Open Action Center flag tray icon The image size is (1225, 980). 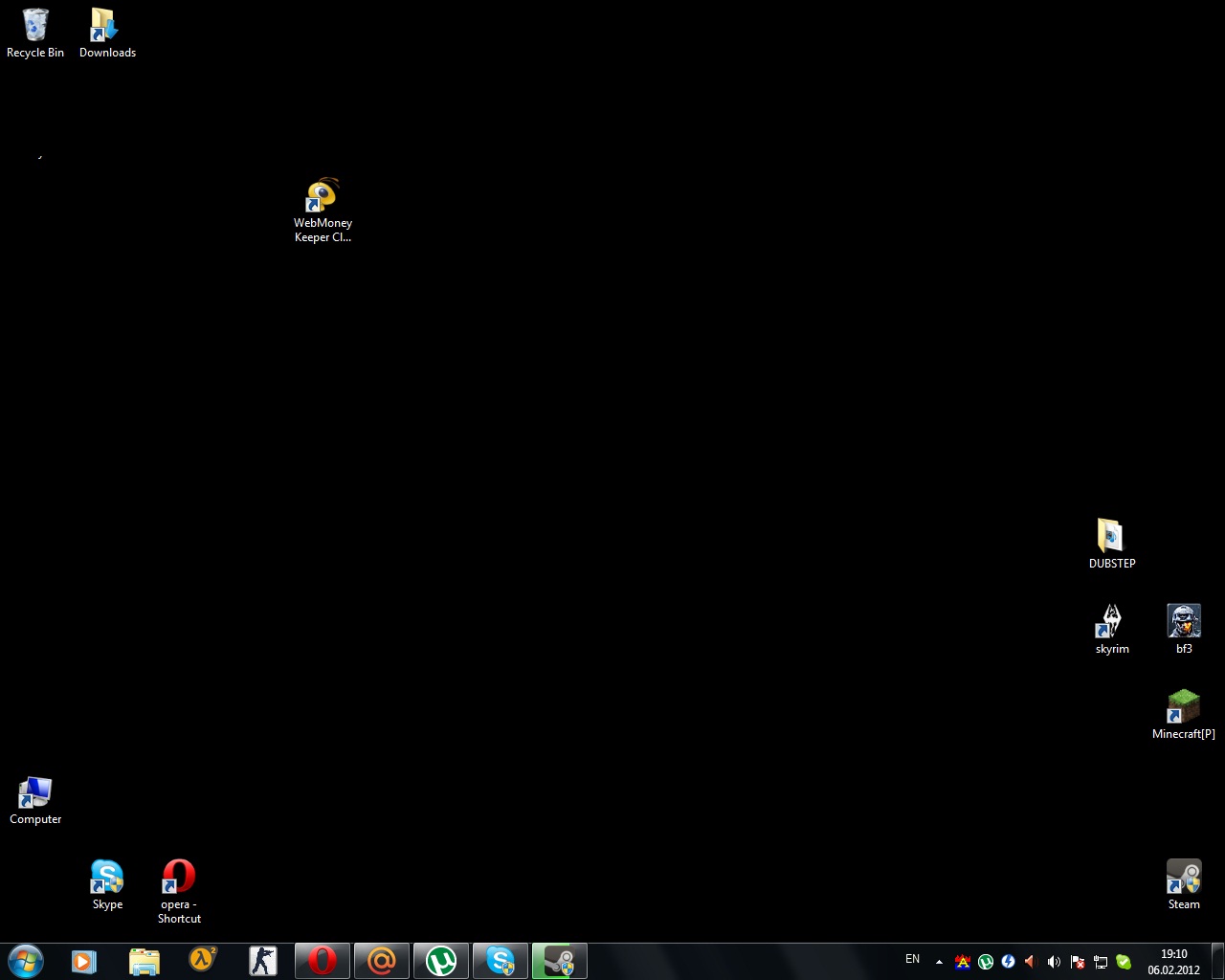tap(1078, 962)
